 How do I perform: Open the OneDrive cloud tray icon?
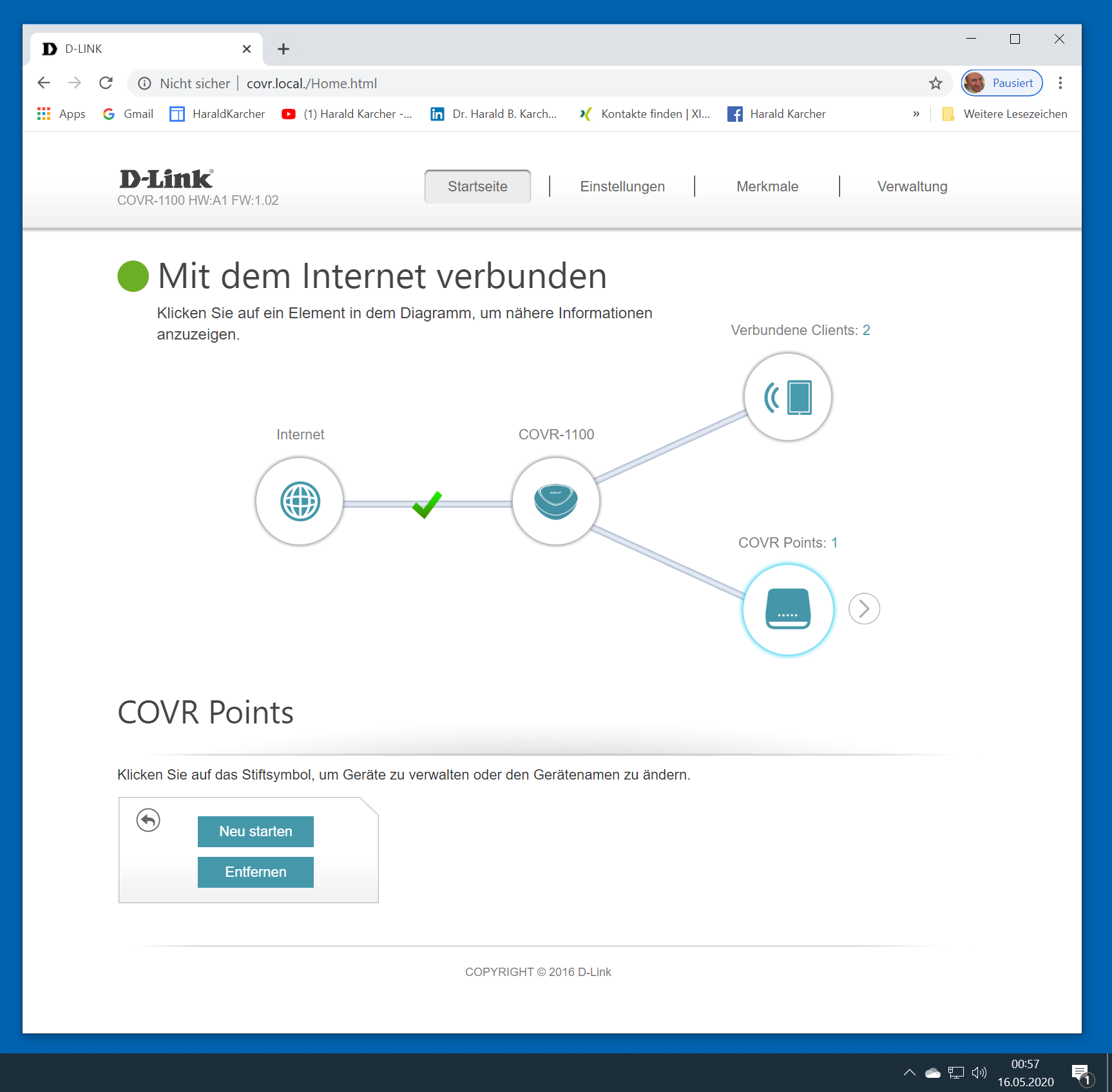click(x=932, y=1073)
